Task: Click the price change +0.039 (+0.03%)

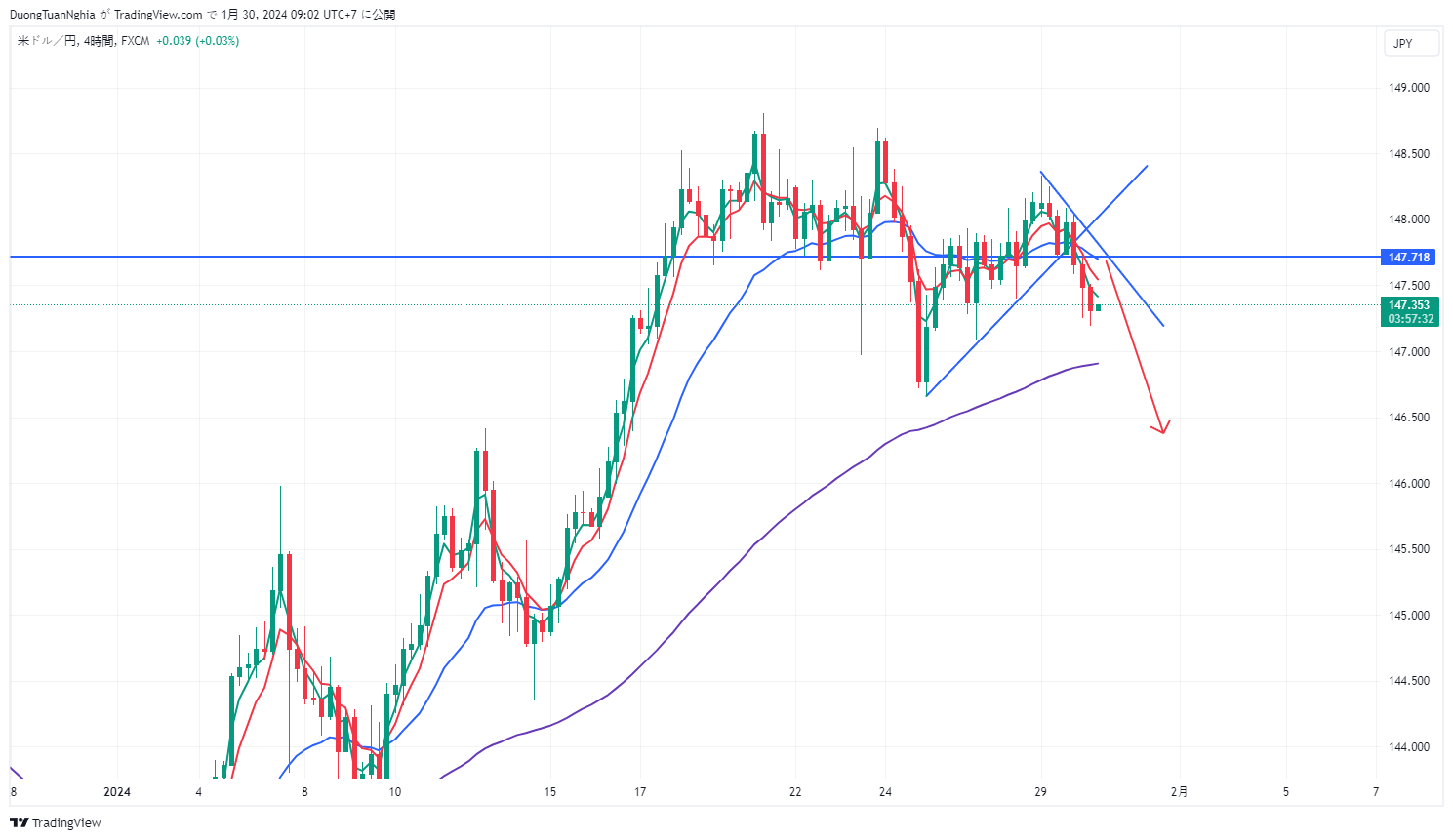Action: pyautogui.click(x=197, y=41)
